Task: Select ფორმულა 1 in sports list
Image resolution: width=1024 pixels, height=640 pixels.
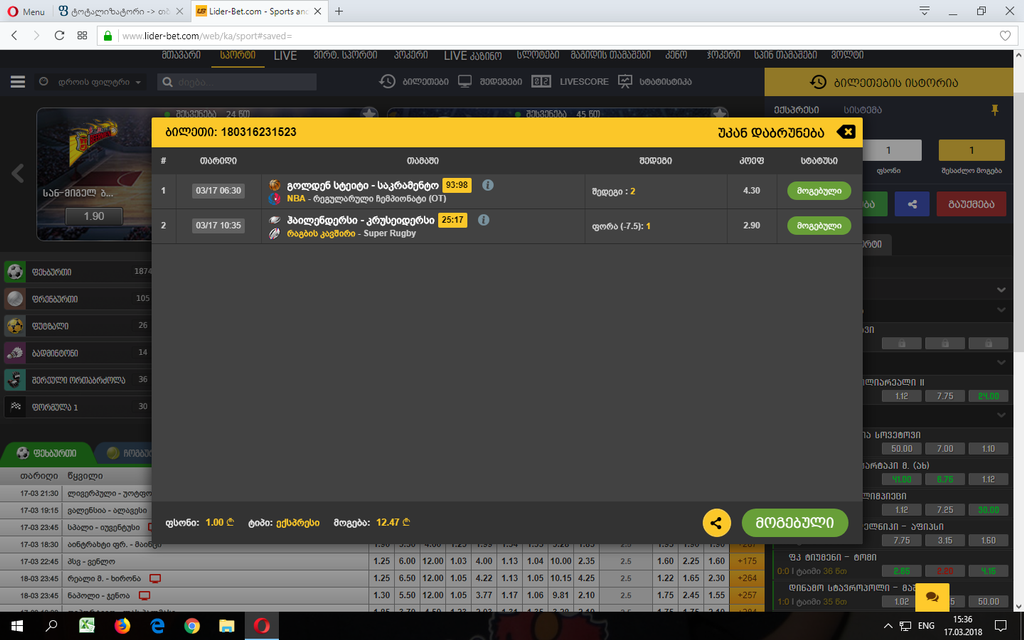Action: point(77,407)
